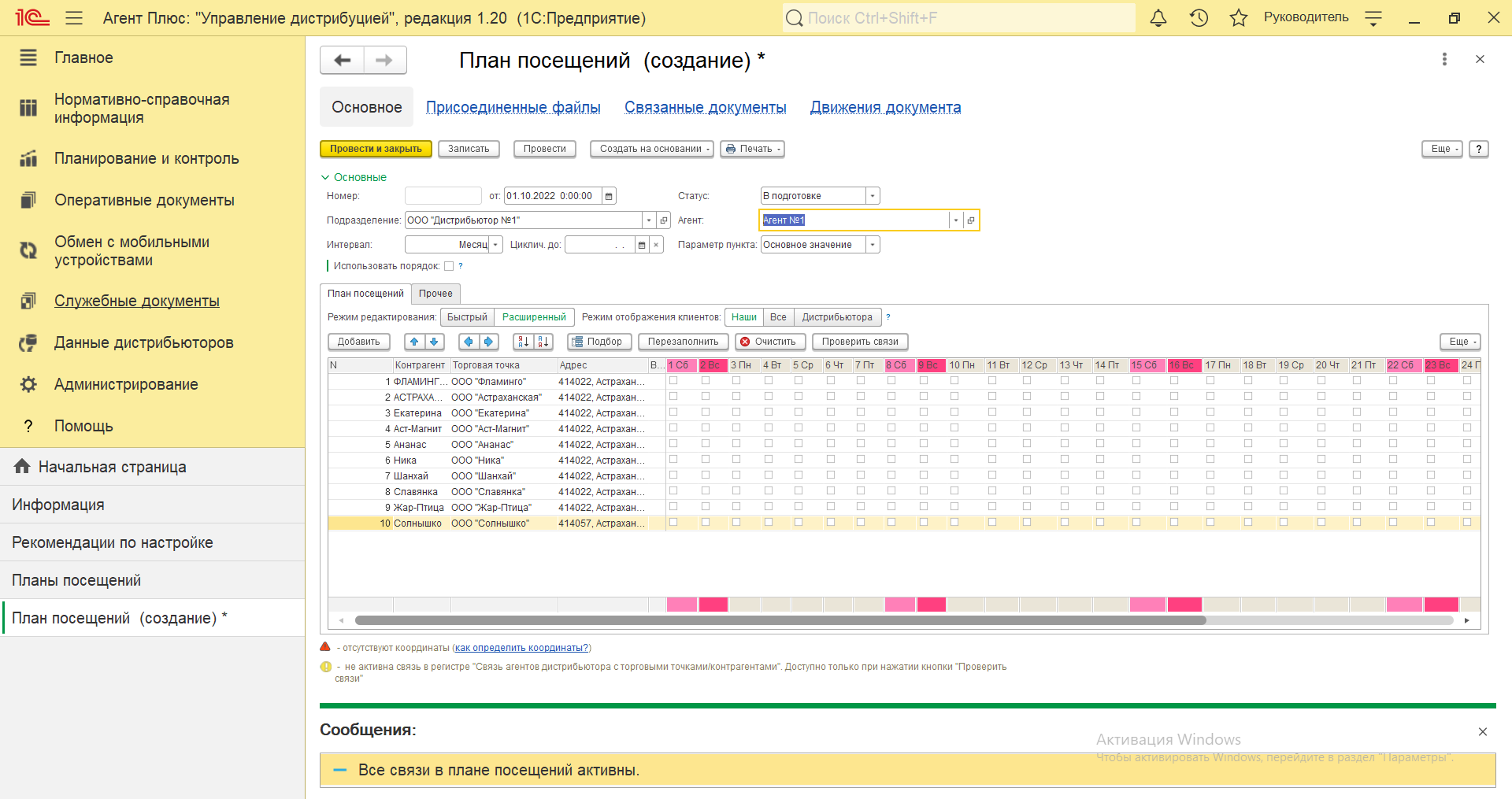
Task: Select Быстрый editing mode
Action: [x=467, y=317]
